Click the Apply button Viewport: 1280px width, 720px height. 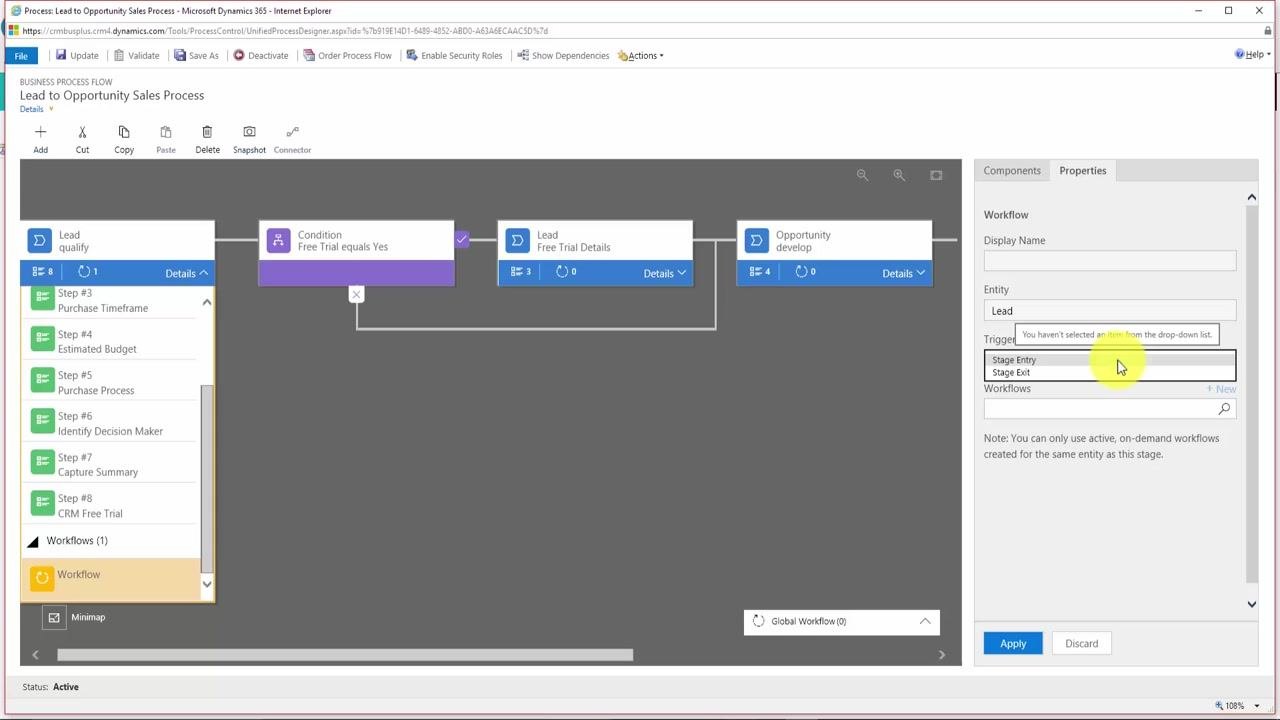pyautogui.click(x=1013, y=644)
